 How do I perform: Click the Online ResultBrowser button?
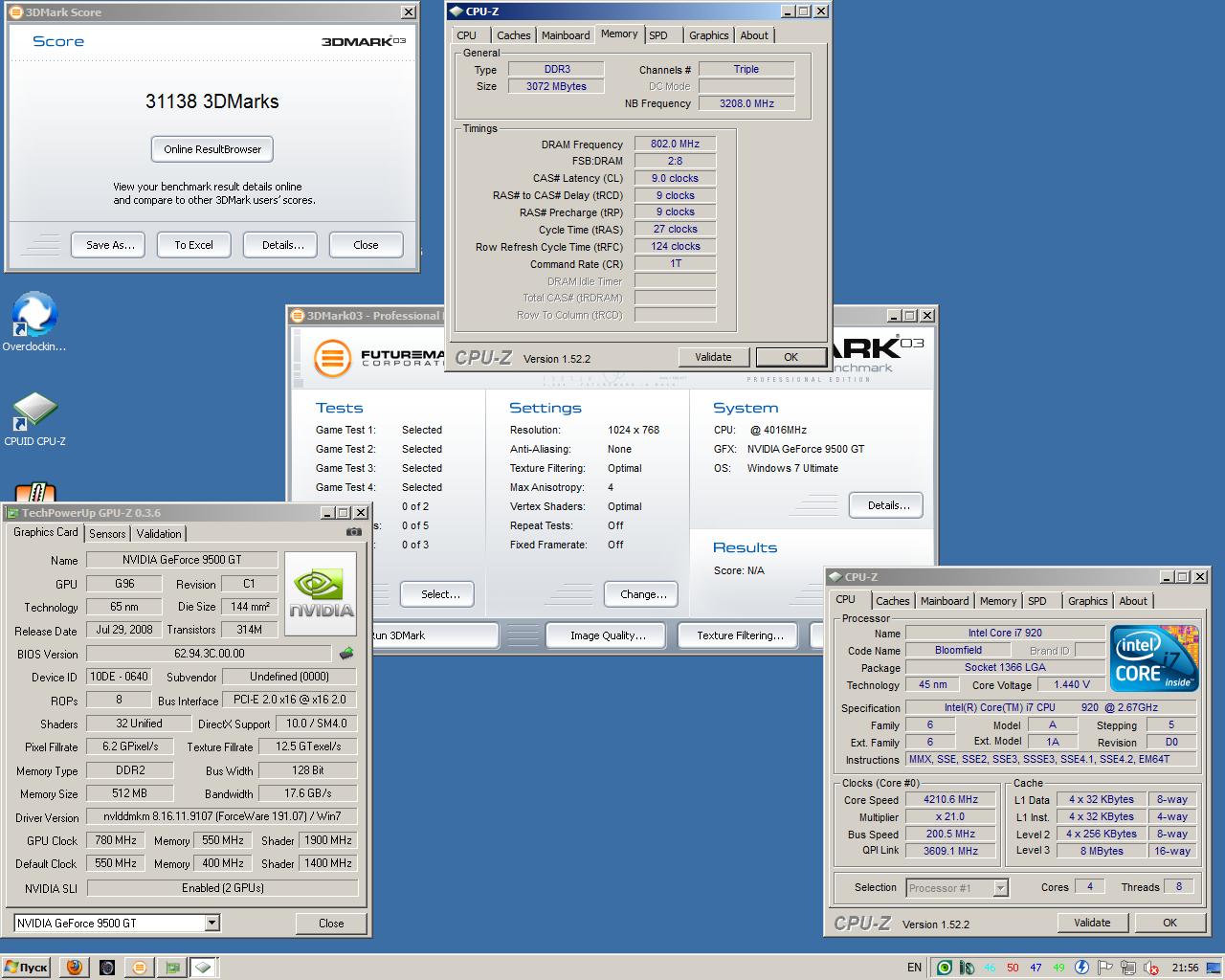(212, 149)
